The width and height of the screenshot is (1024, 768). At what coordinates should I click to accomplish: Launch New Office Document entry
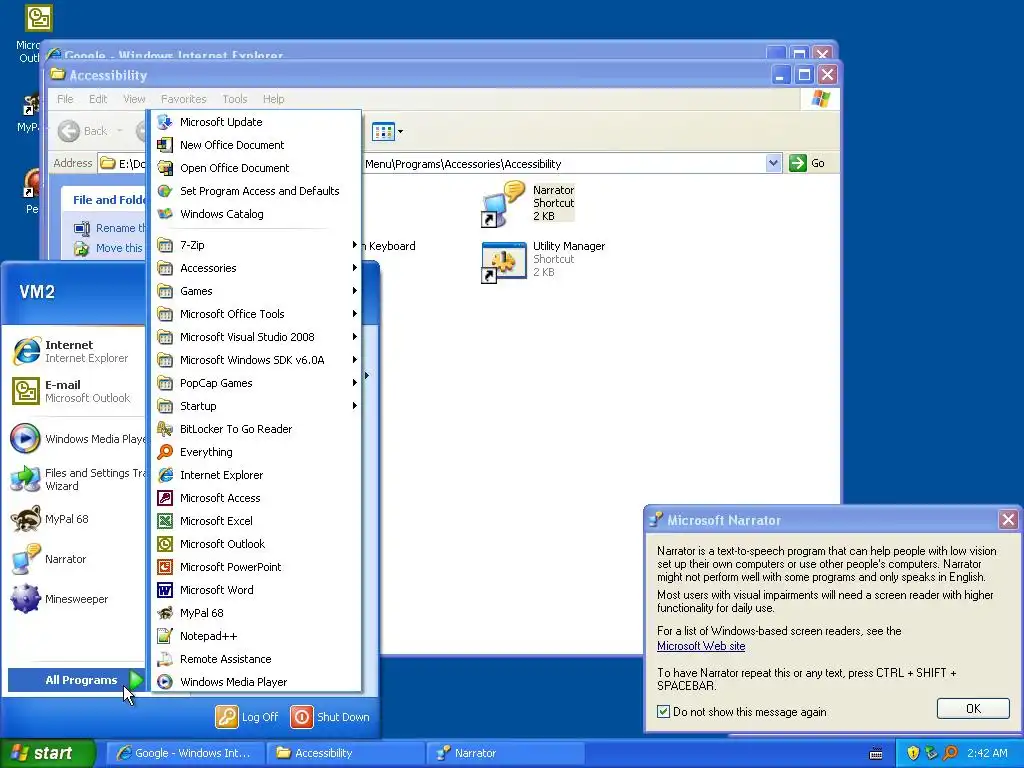tap(256, 145)
